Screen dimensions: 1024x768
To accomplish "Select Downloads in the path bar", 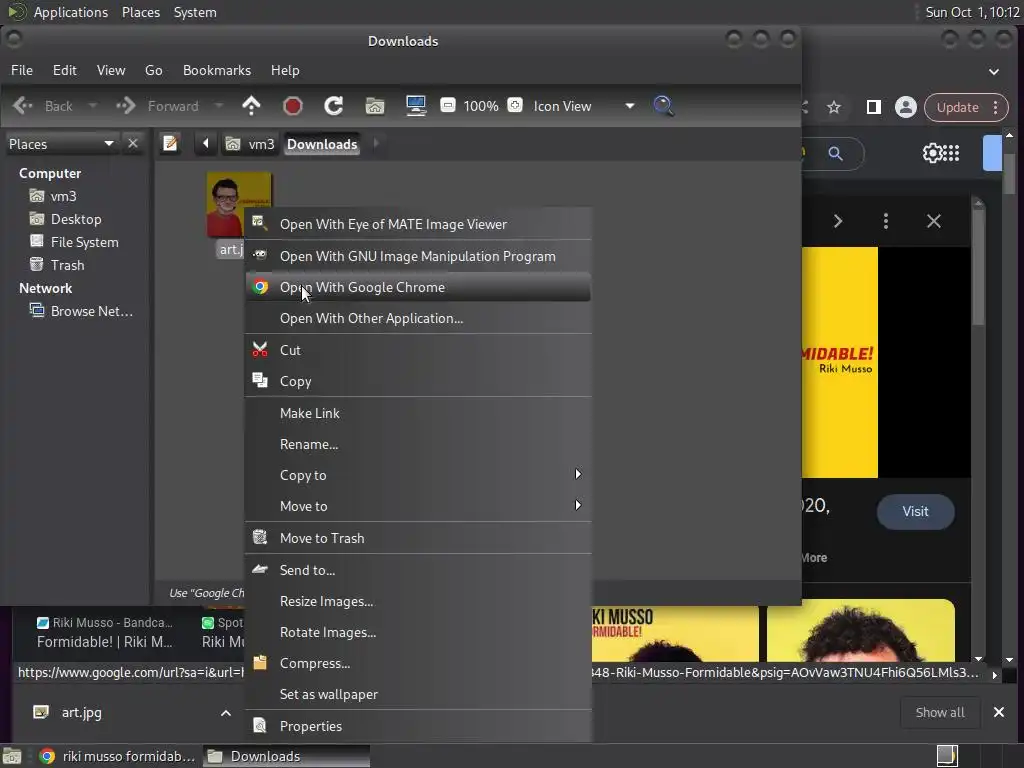I will click(322, 144).
